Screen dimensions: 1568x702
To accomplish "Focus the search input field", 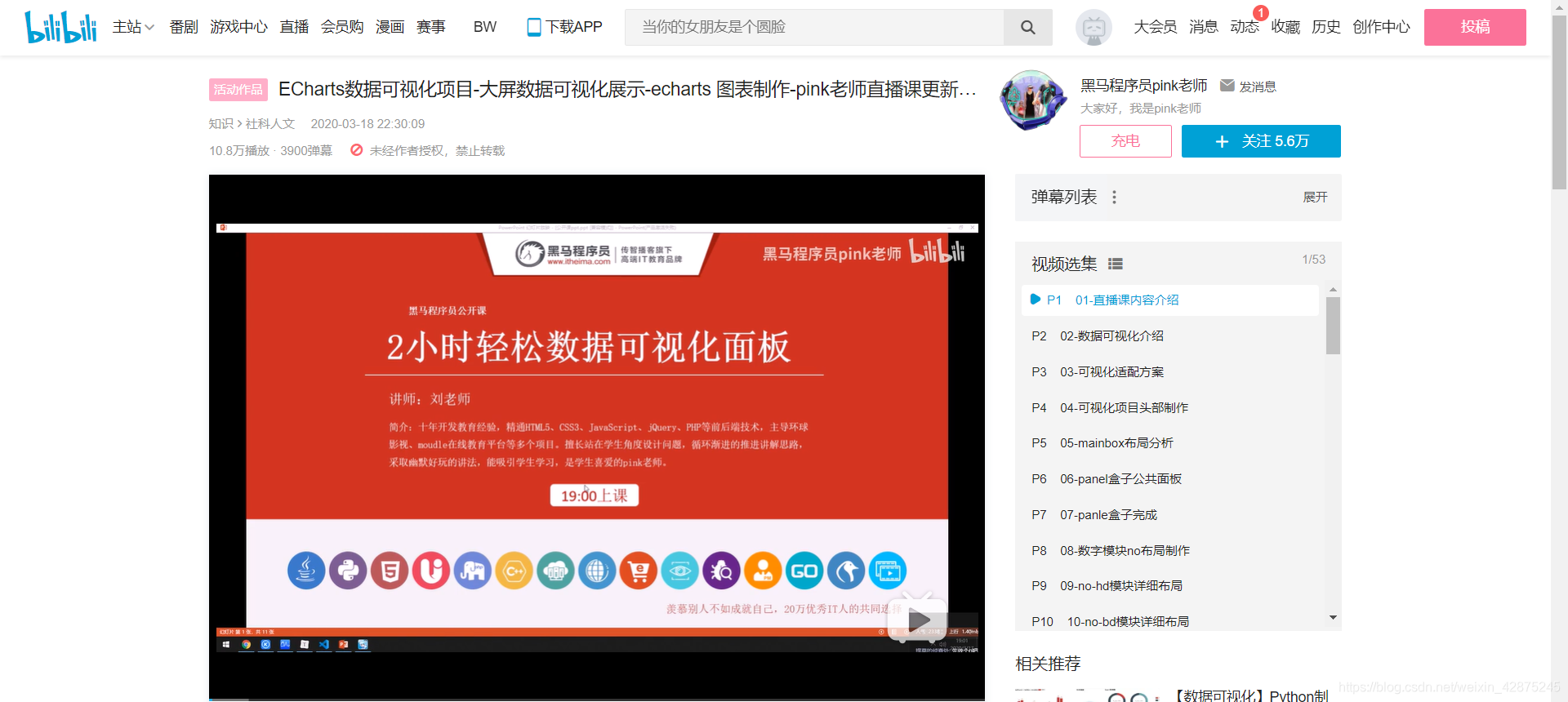I will pos(814,27).
